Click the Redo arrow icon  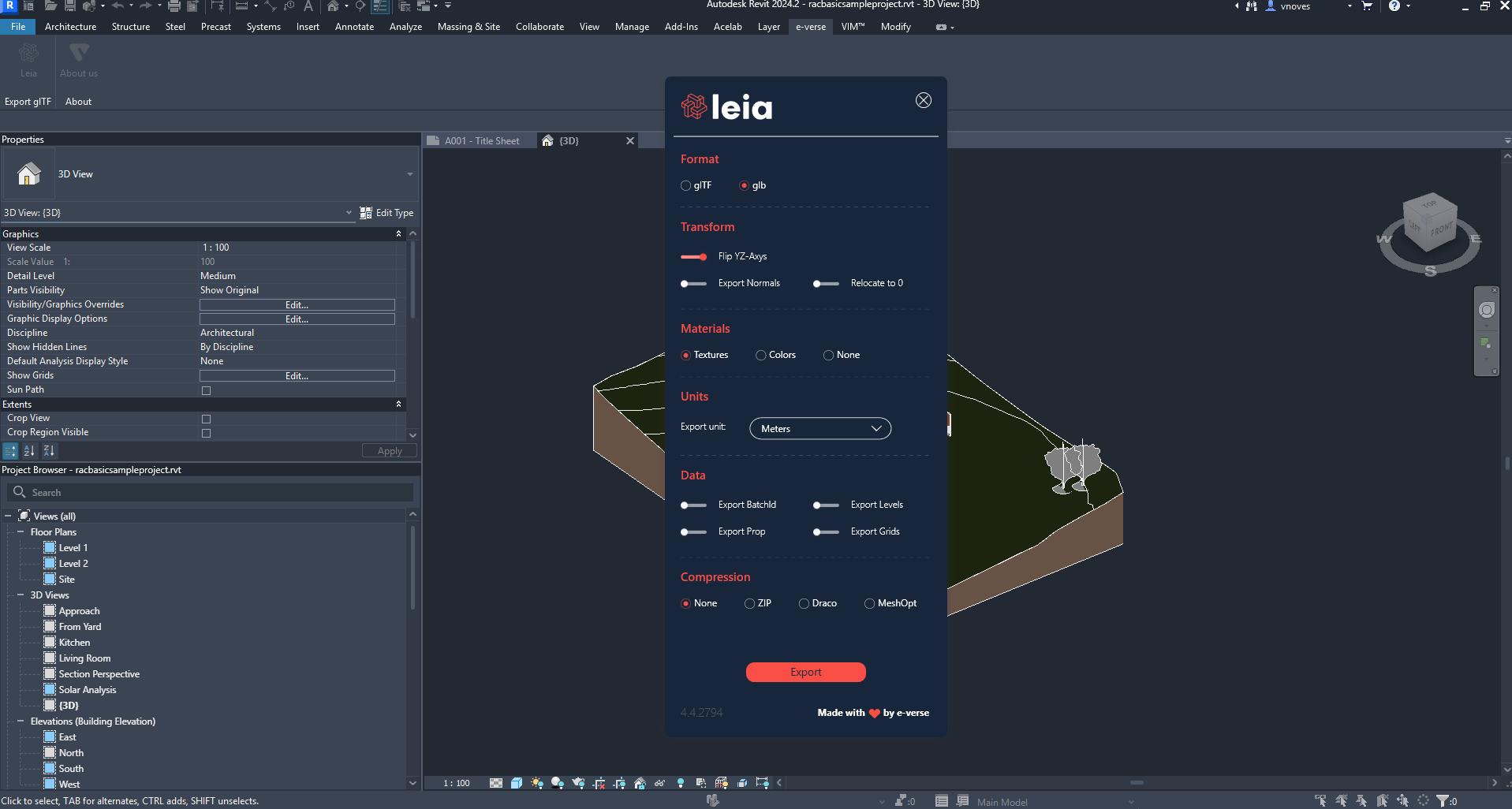(145, 6)
